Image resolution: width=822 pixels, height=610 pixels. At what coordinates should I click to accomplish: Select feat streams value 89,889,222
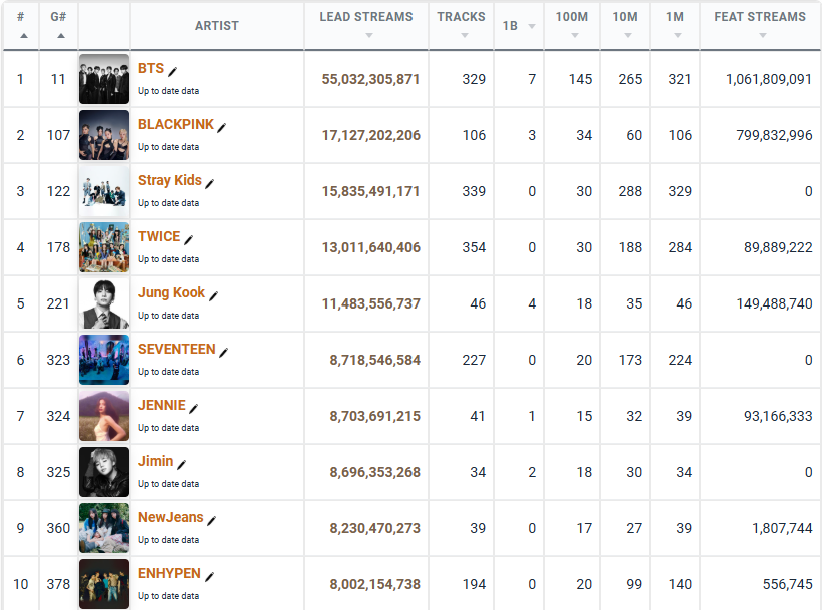(778, 248)
